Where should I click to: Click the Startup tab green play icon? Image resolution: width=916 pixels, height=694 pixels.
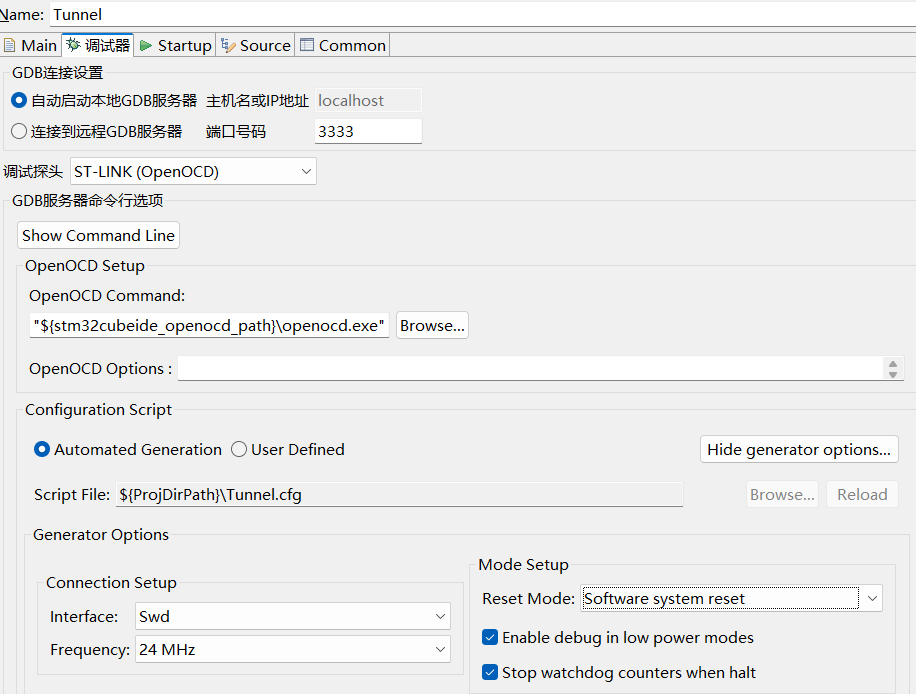pos(146,45)
